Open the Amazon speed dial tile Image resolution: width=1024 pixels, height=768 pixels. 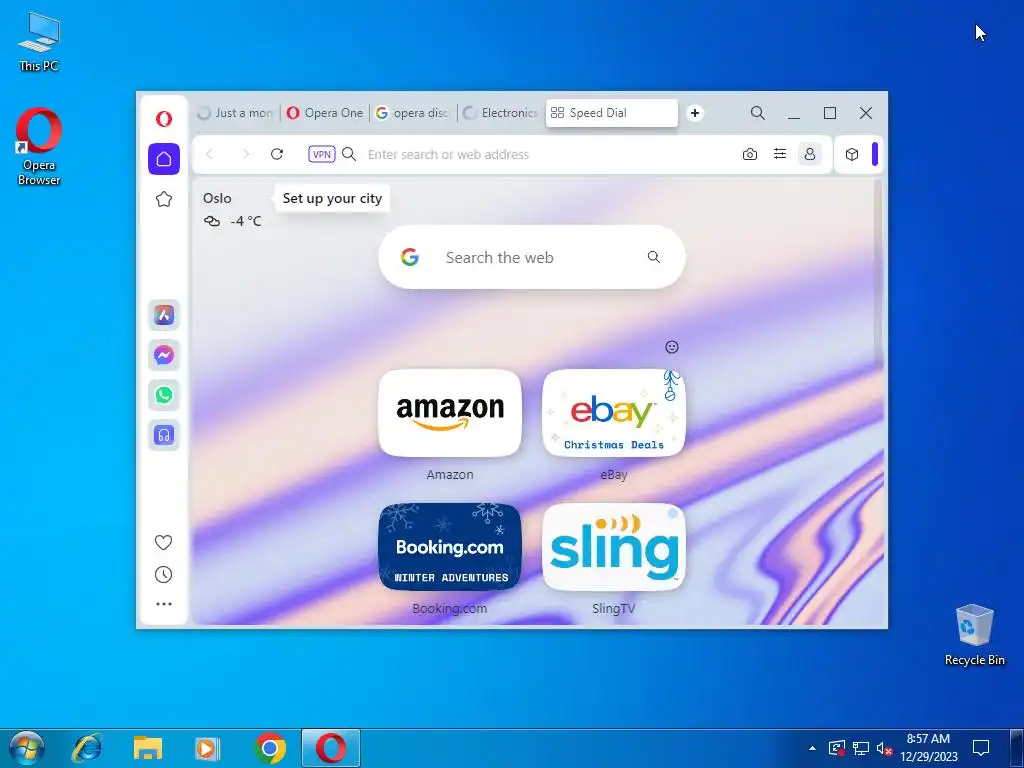pyautogui.click(x=450, y=413)
